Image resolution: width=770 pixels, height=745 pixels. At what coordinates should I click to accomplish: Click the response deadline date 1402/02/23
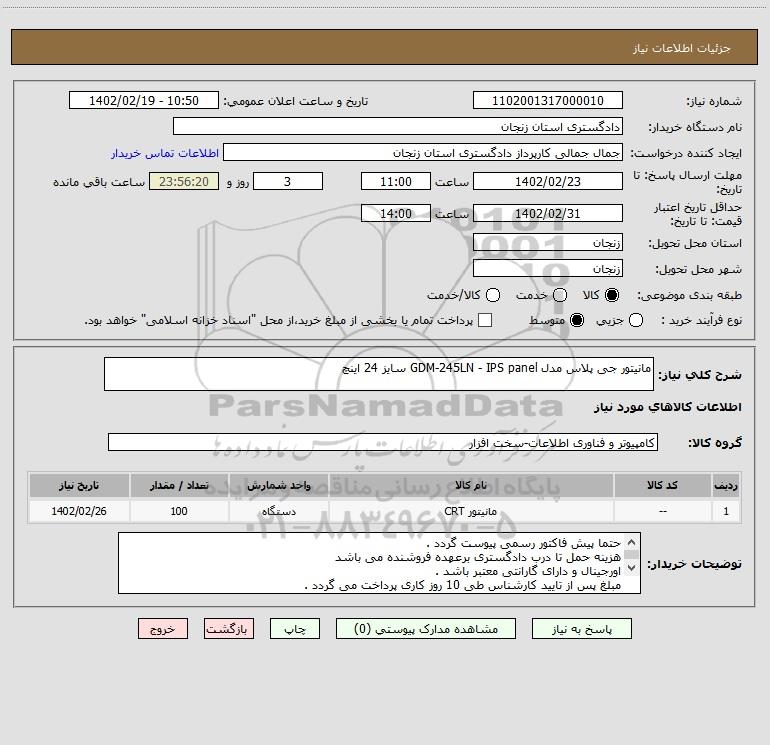pyautogui.click(x=548, y=181)
